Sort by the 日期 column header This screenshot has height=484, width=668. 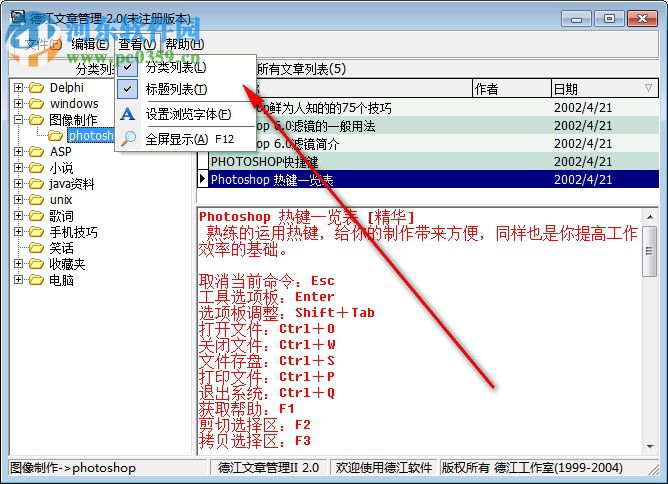[605, 89]
